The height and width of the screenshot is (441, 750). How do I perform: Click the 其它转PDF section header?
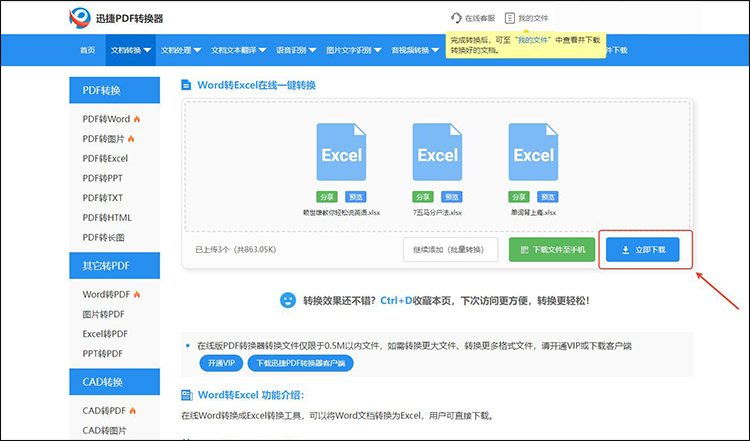click(114, 265)
